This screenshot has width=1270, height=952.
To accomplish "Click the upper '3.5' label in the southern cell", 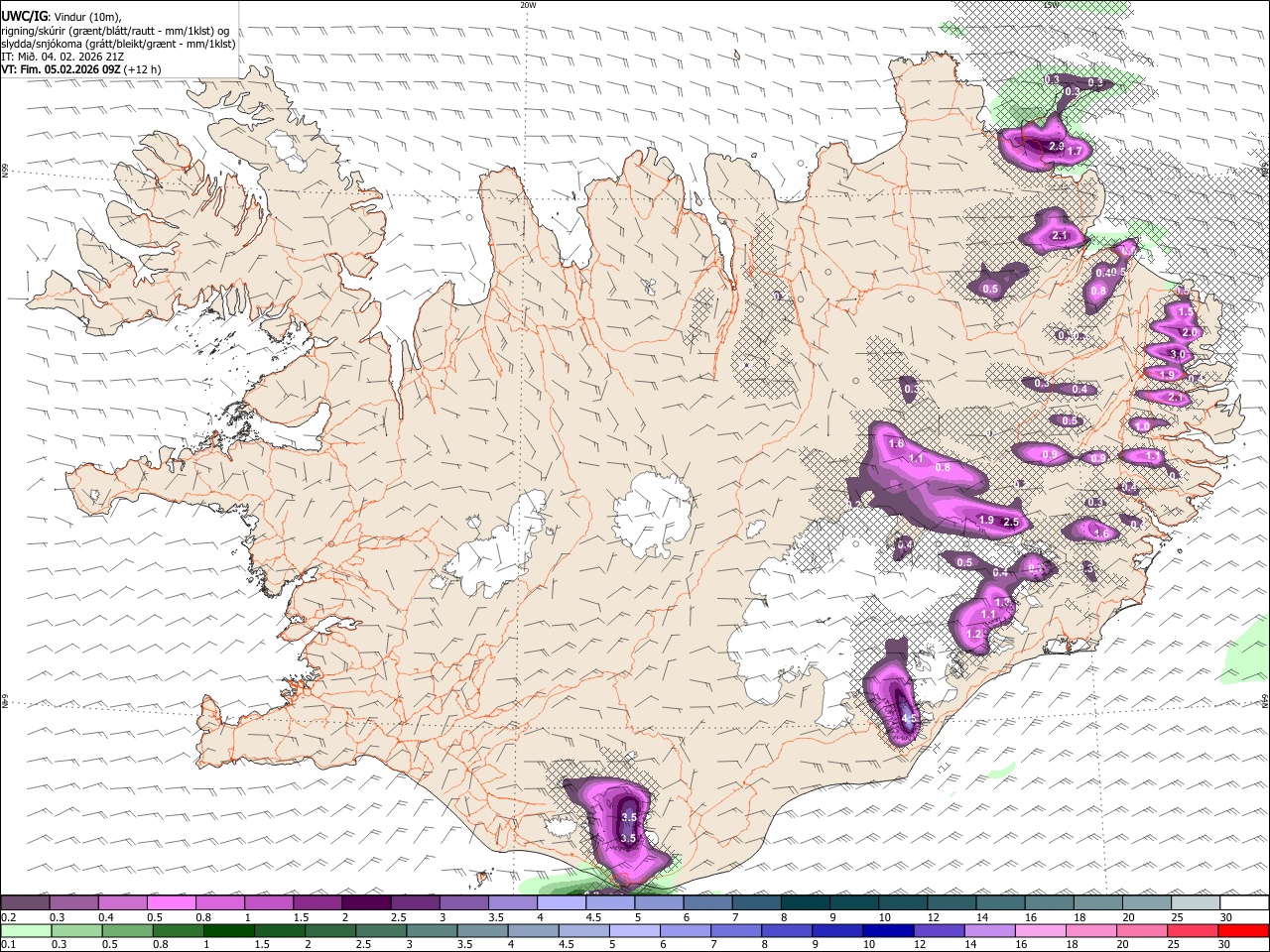I will pos(629,817).
